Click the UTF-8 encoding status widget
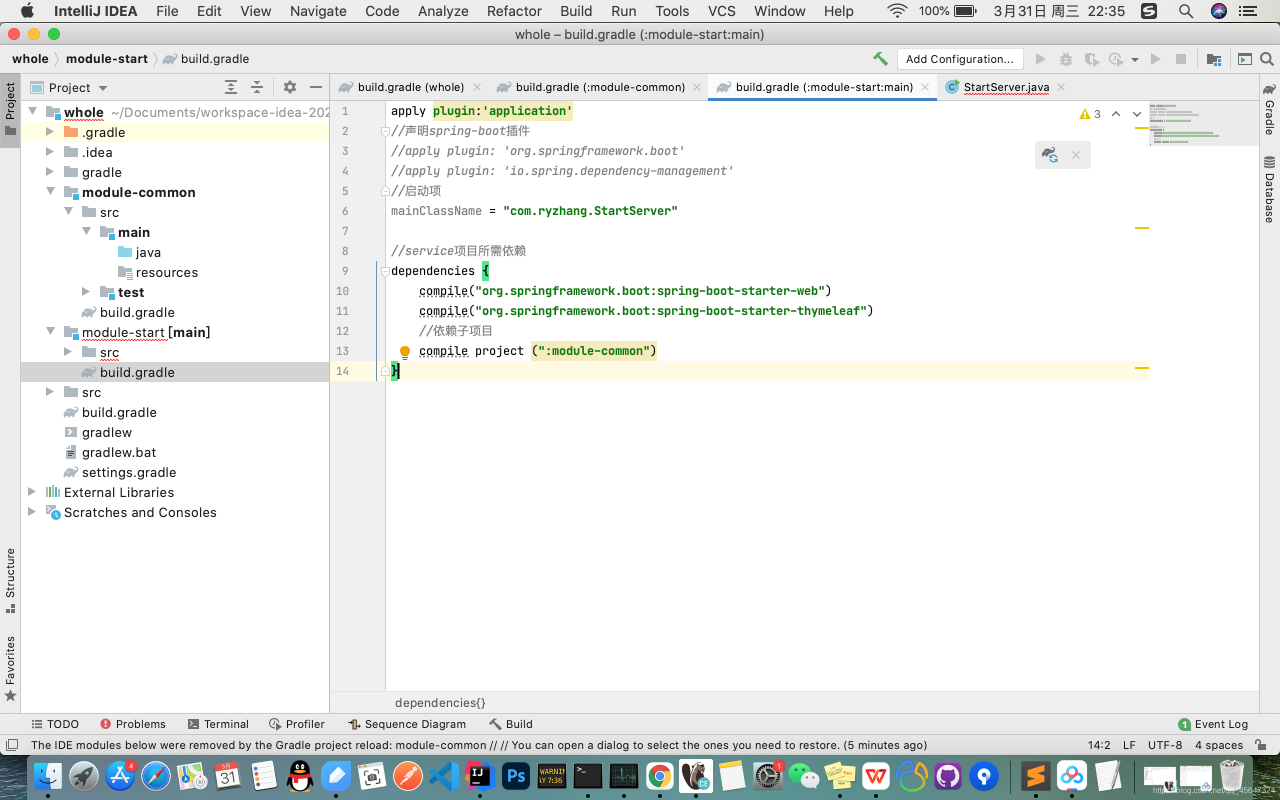1280x800 pixels. point(1165,745)
